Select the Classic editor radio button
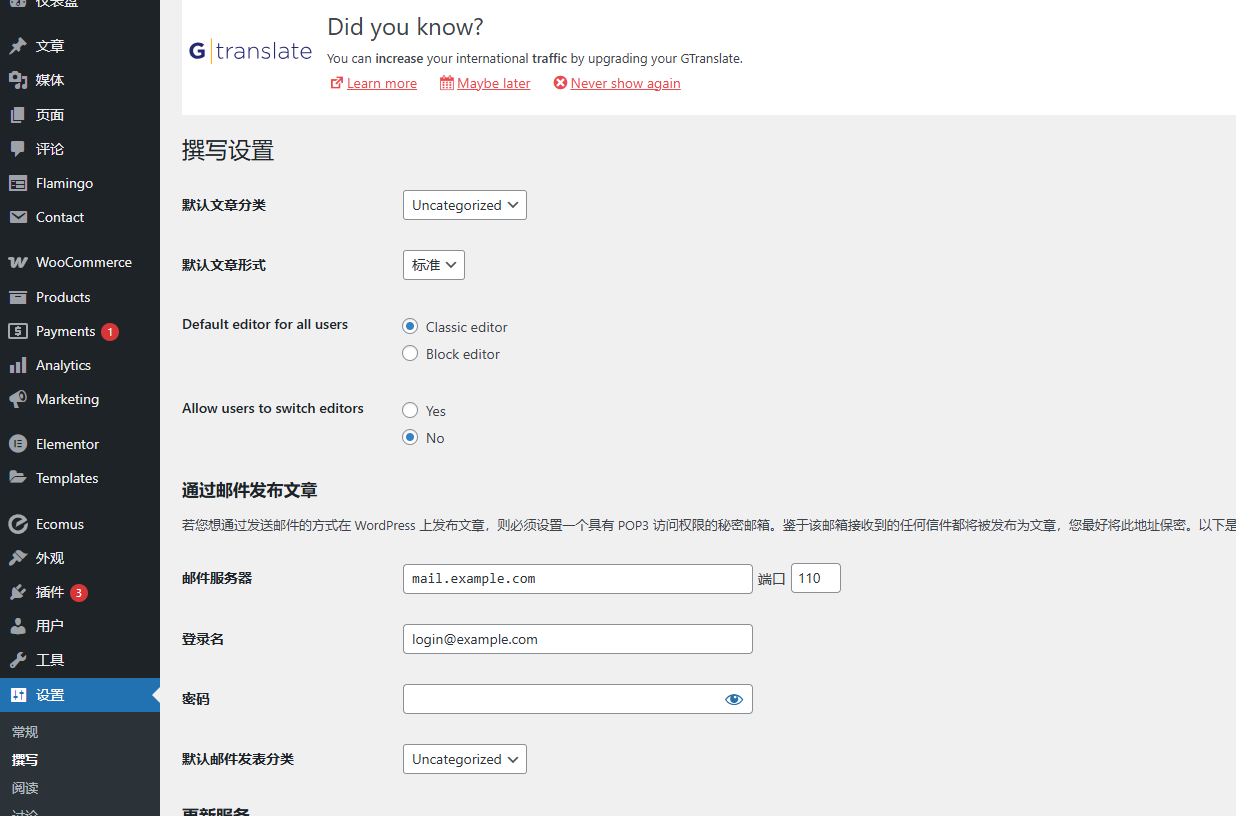Image resolution: width=1236 pixels, height=816 pixels. [410, 326]
